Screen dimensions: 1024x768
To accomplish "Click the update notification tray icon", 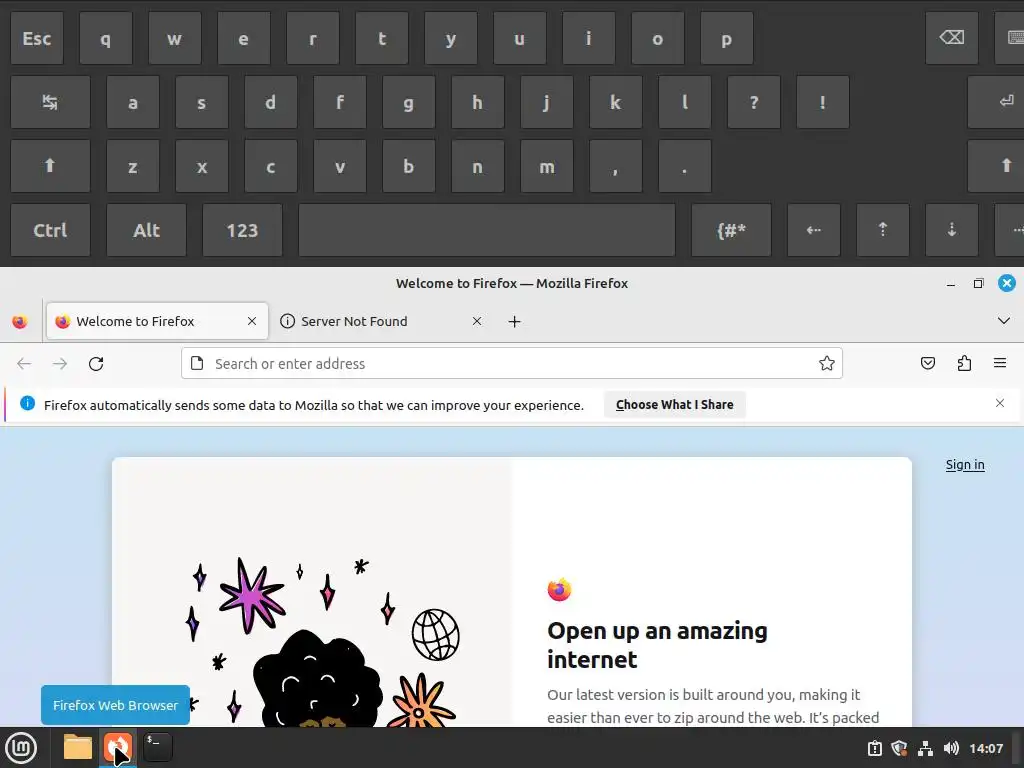I will (874, 748).
